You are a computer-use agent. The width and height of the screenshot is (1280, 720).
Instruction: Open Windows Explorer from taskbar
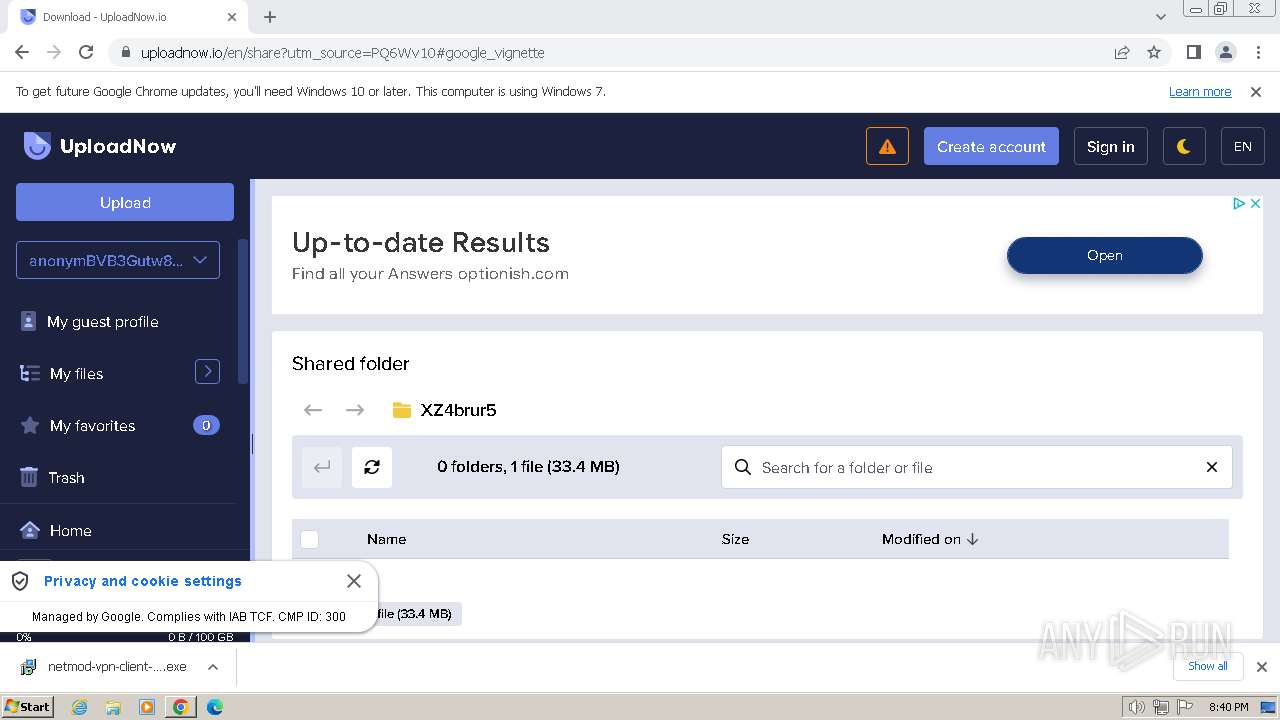tap(113, 707)
